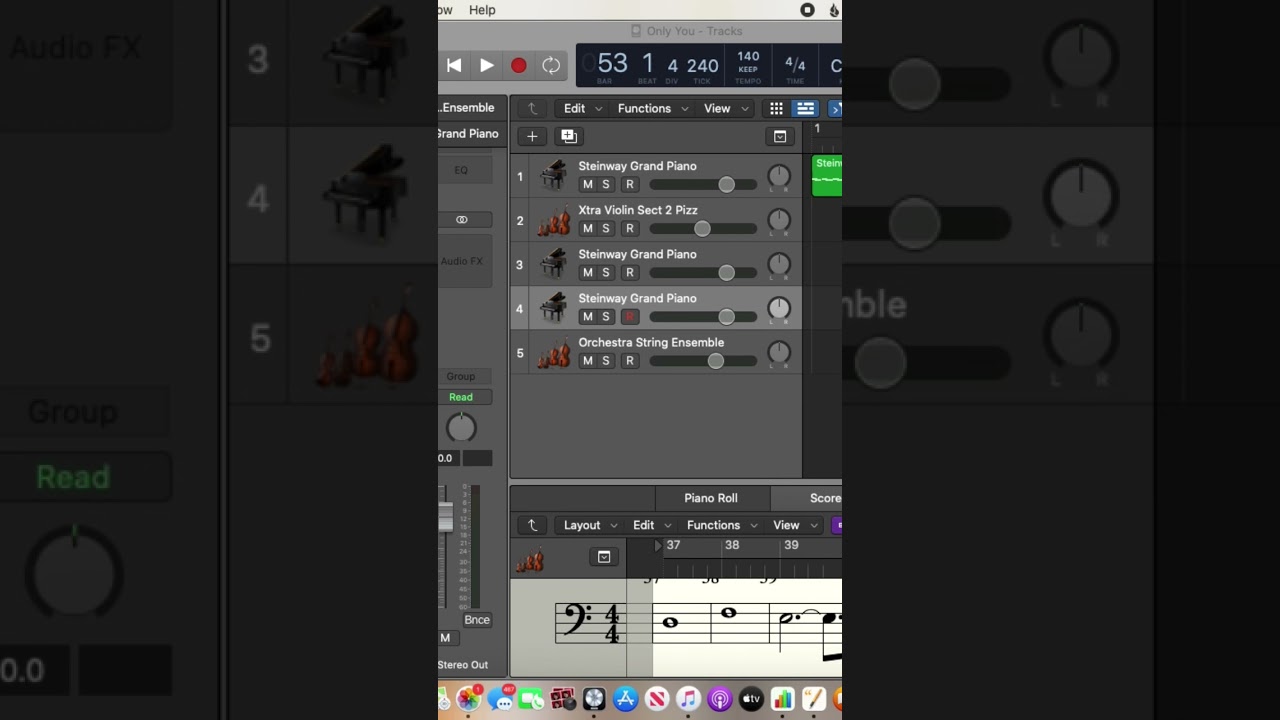Click the screen recording stop icon in the menu bar
The height and width of the screenshot is (720, 1280).
(807, 10)
